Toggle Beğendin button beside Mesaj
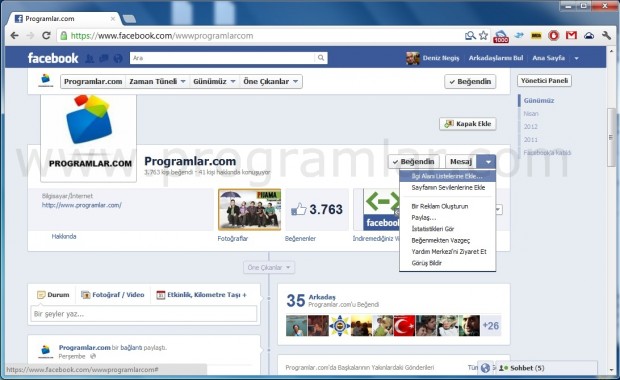 coord(414,162)
